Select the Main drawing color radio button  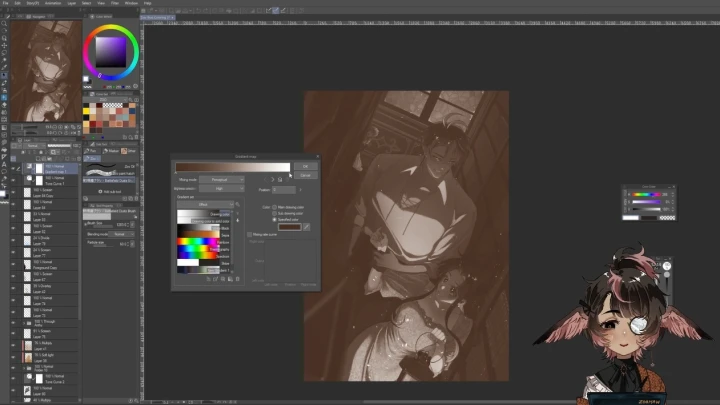[x=275, y=207]
